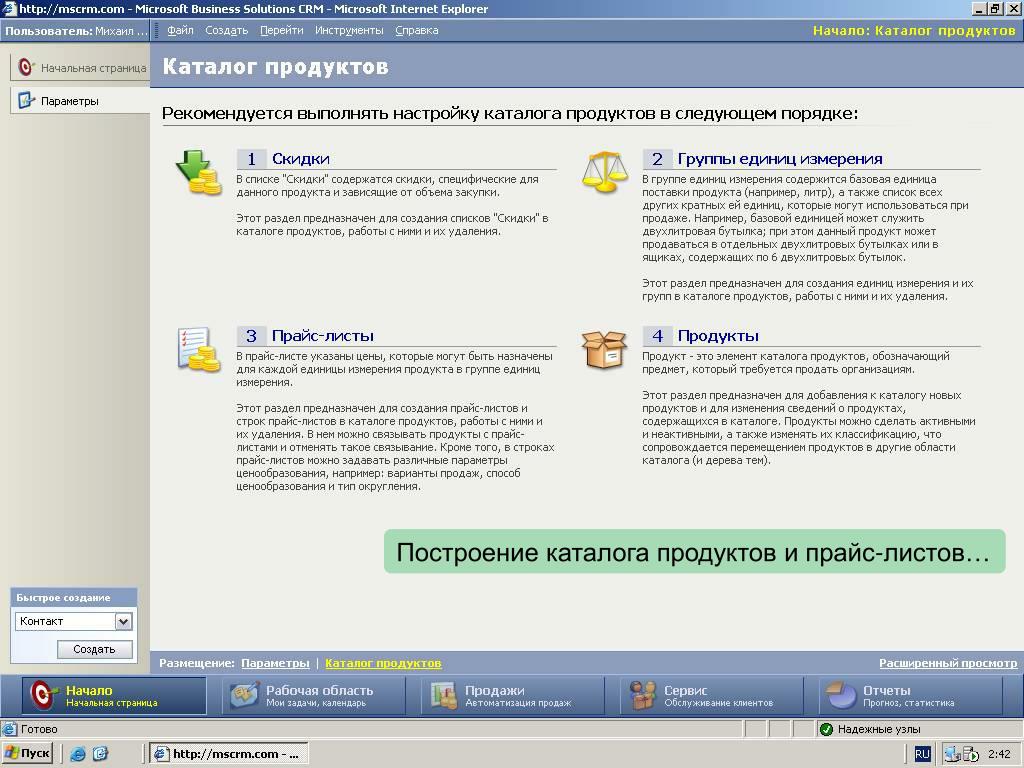Click the Параметры breadcrumb link
This screenshot has height=768, width=1024.
[x=275, y=663]
